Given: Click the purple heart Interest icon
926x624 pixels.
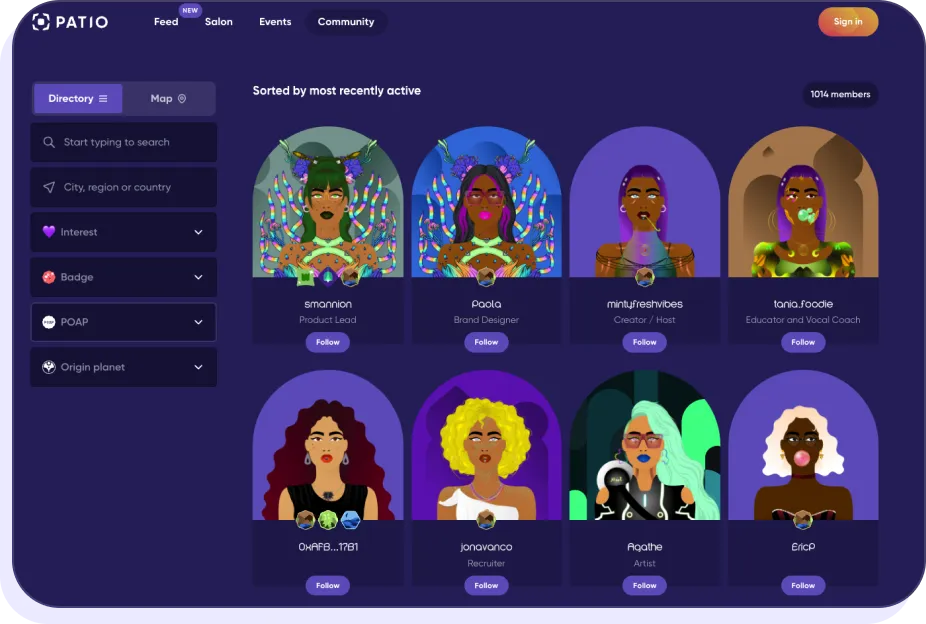Looking at the screenshot, I should (x=49, y=232).
